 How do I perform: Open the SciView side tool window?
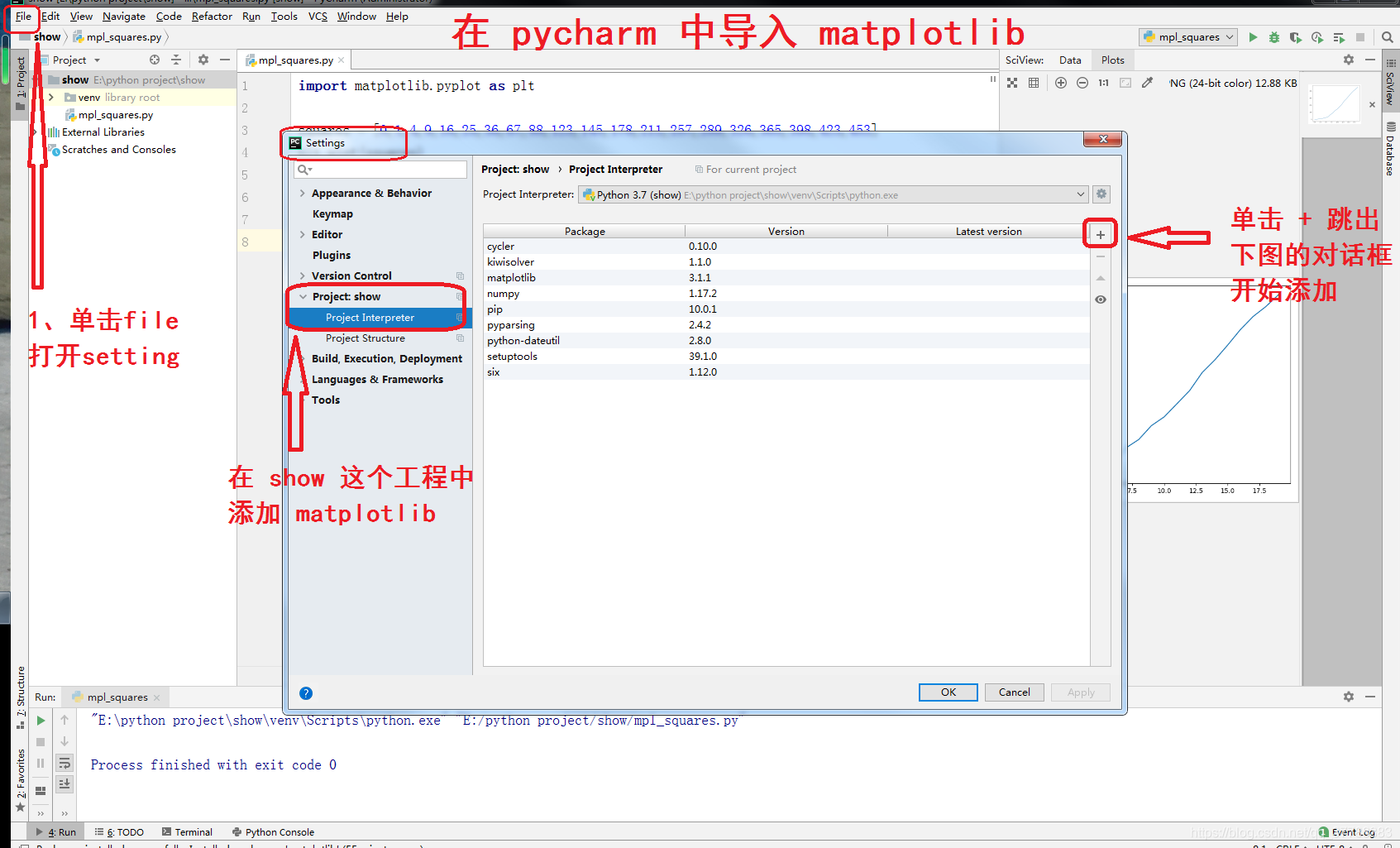point(1391,83)
